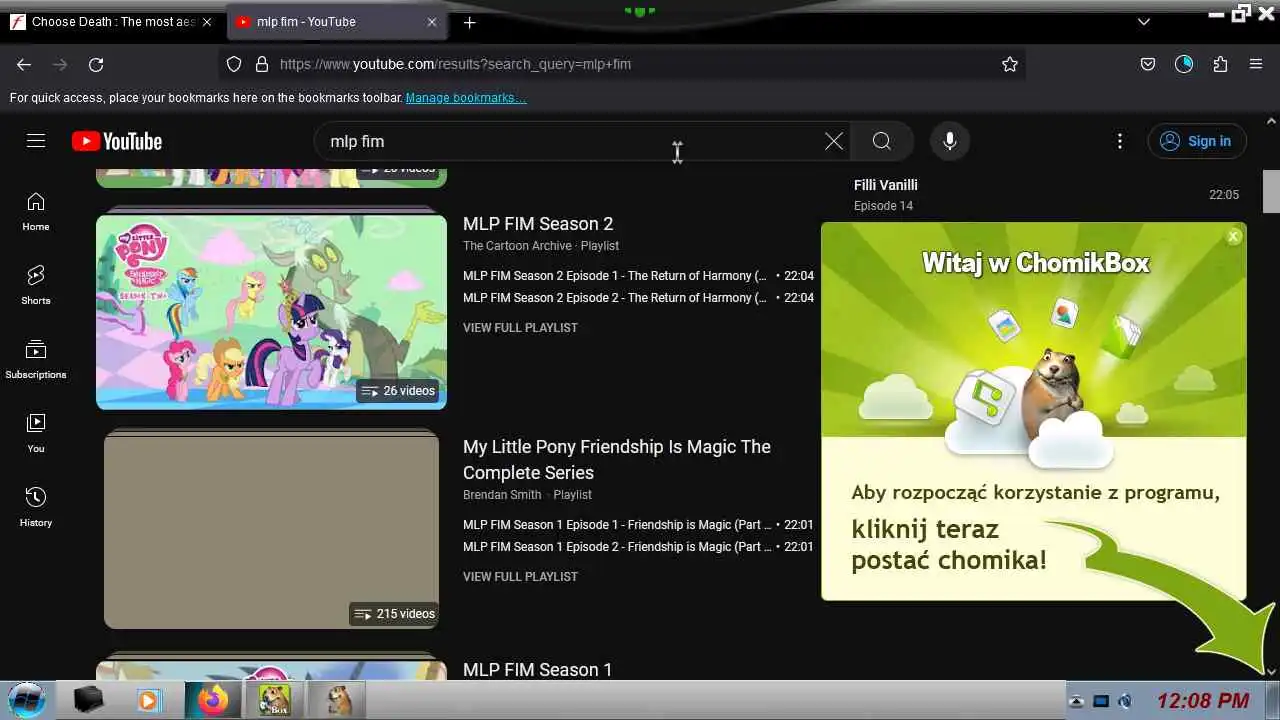Click the YouTube URL in address bar
Screen dimensions: 1280x720
(x=455, y=64)
